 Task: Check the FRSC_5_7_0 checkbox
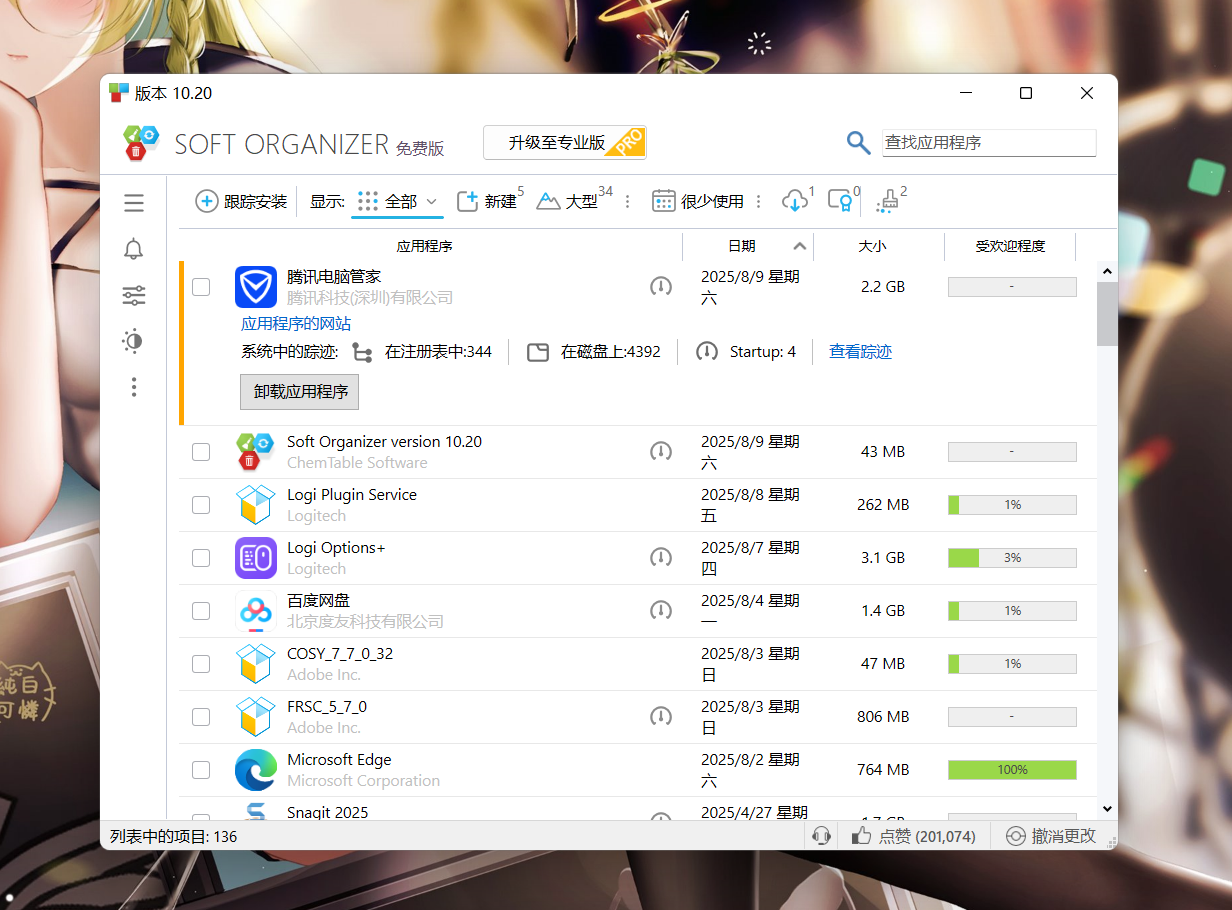pos(201,717)
